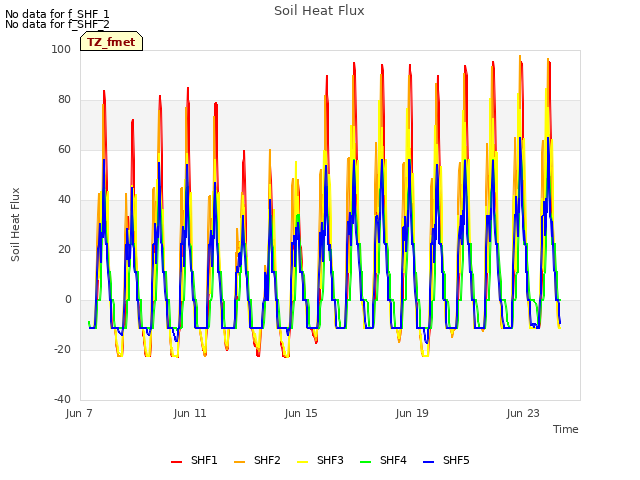Click the SHF3 legend label
This screenshot has width=640, height=480.
(330, 460)
